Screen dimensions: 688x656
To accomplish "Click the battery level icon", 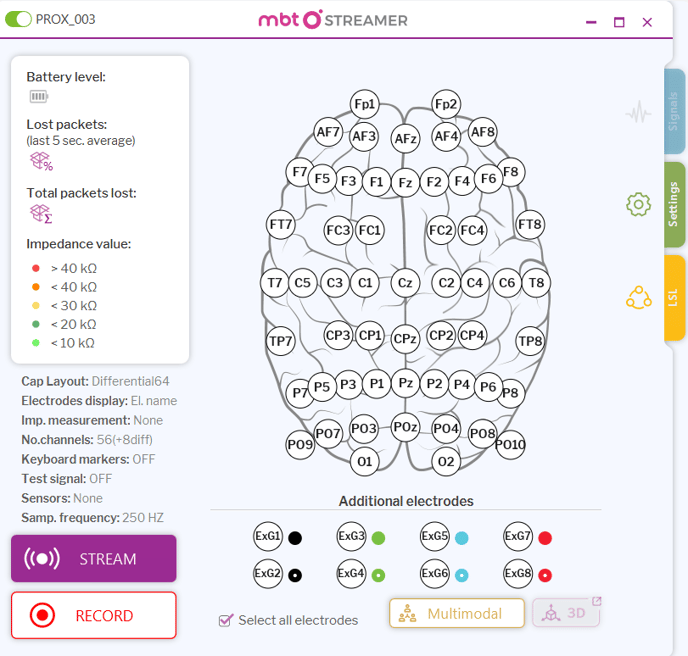I will point(39,96).
